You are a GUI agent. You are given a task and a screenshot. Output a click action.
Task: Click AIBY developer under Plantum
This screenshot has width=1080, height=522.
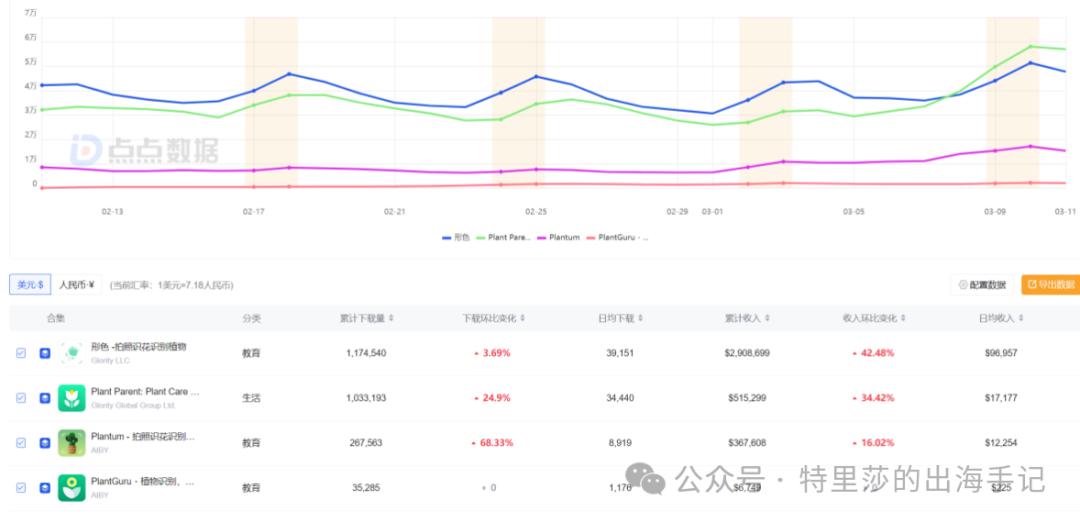[100, 450]
